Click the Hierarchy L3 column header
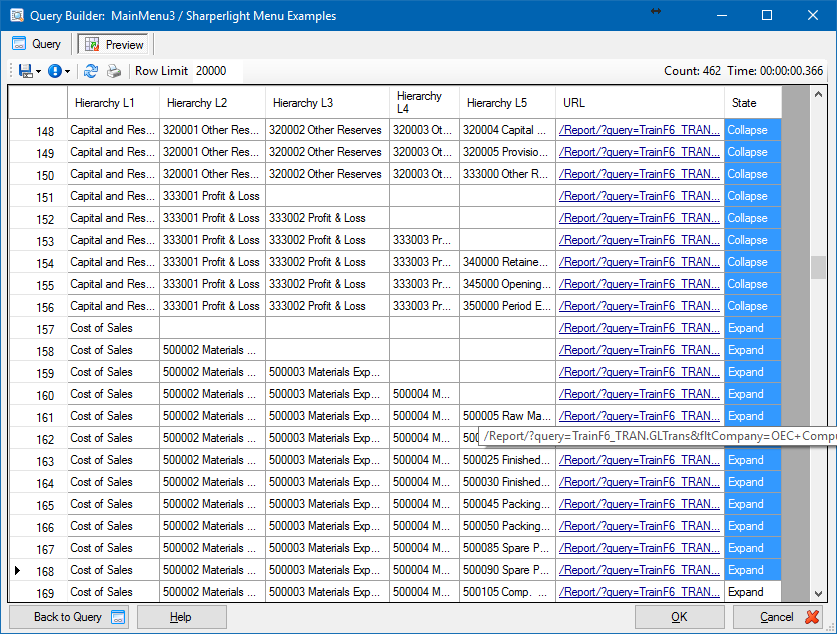 tap(327, 102)
